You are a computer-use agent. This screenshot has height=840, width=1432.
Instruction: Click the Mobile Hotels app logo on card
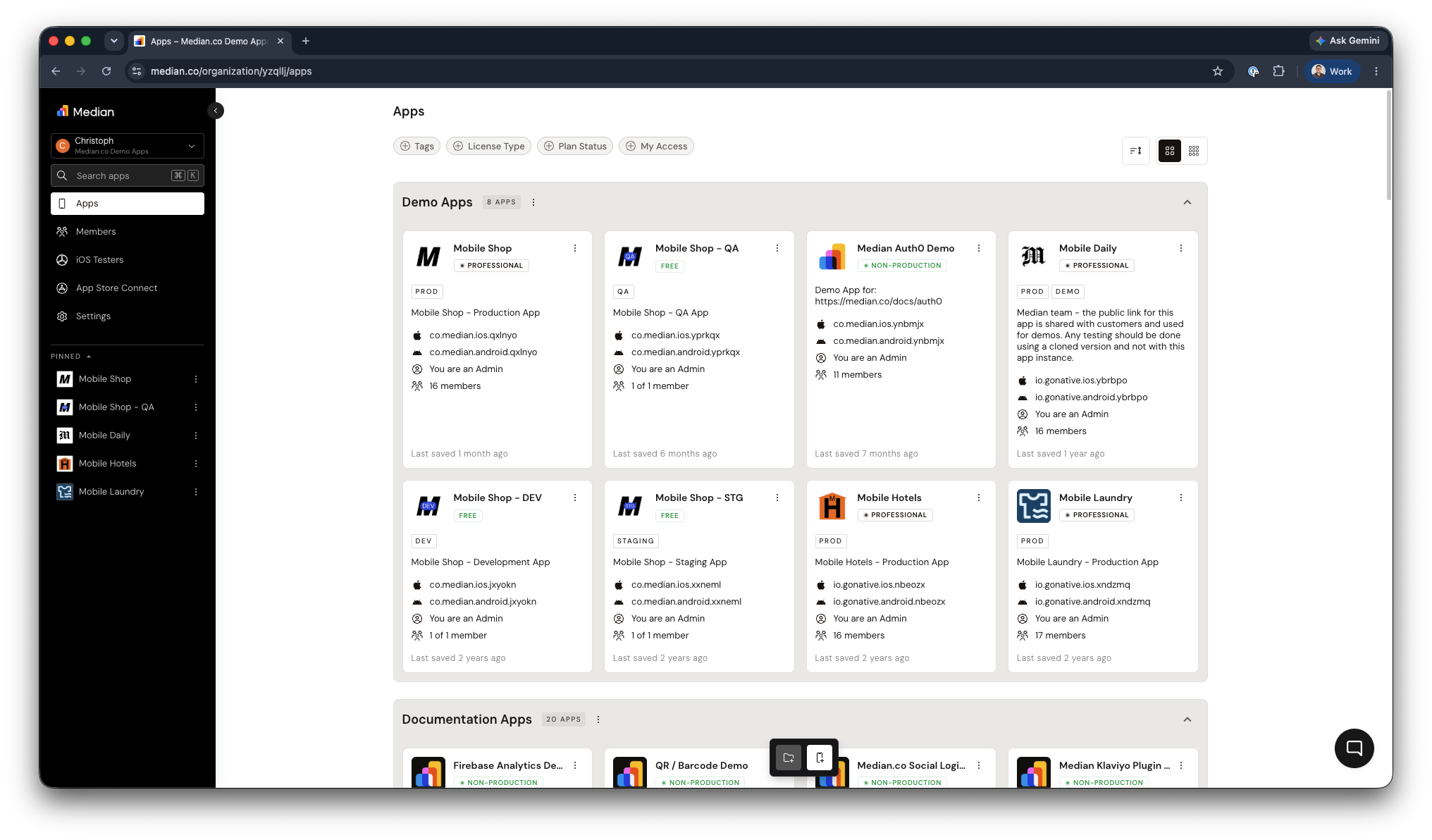832,506
